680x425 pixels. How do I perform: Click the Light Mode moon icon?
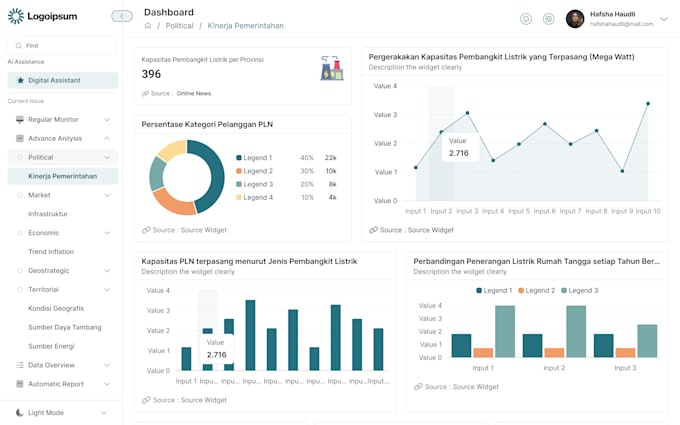20,412
